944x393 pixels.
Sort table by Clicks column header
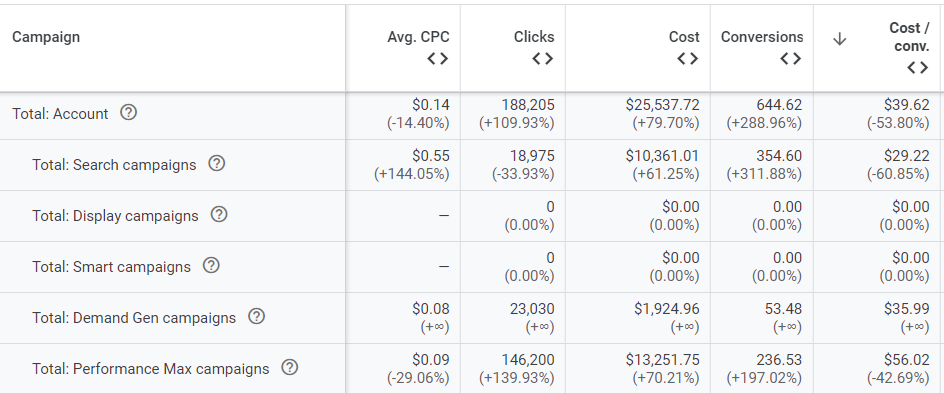[534, 37]
